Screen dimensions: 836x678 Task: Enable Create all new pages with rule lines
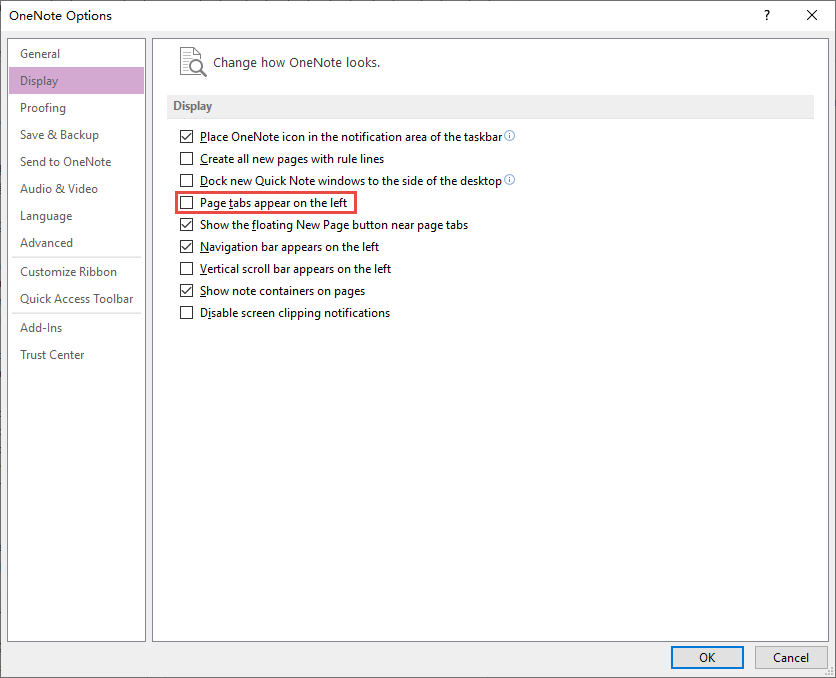pos(186,159)
